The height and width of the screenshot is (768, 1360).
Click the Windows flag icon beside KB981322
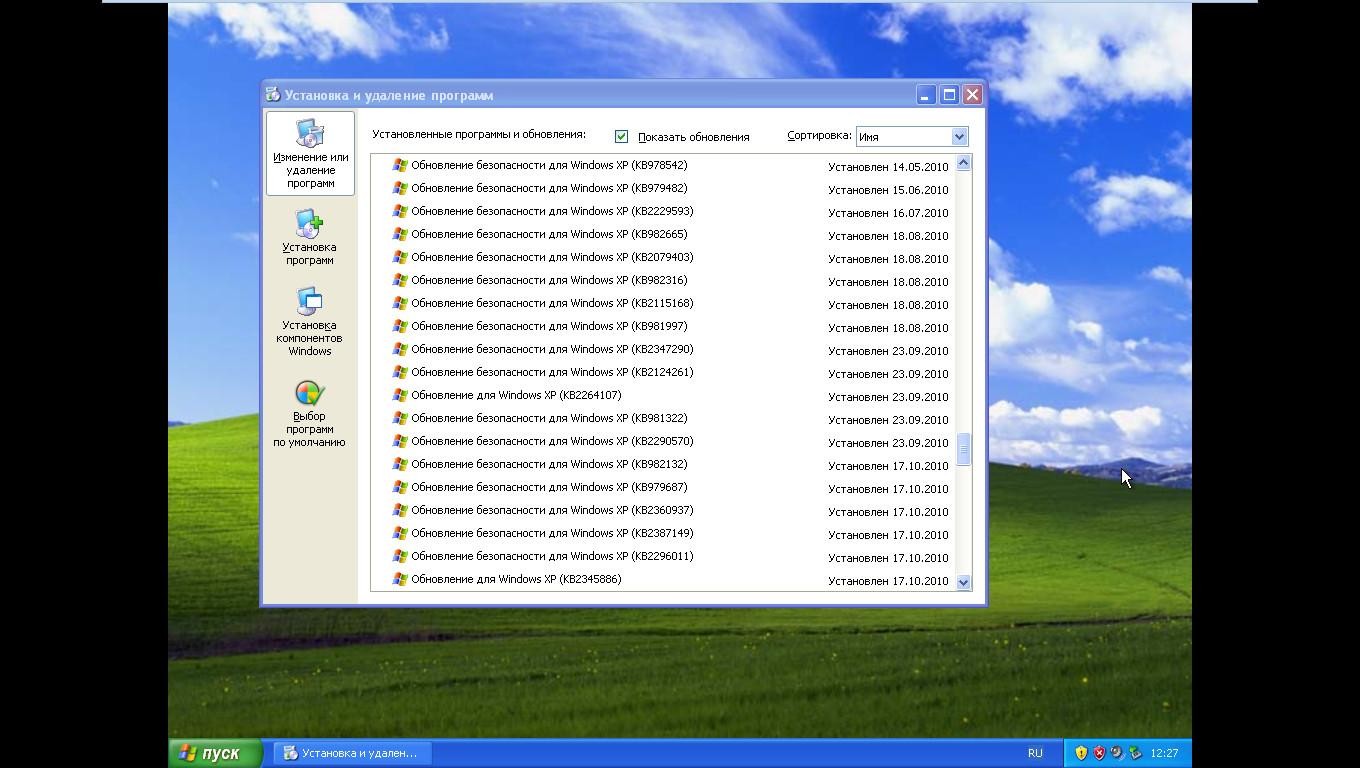(400, 418)
